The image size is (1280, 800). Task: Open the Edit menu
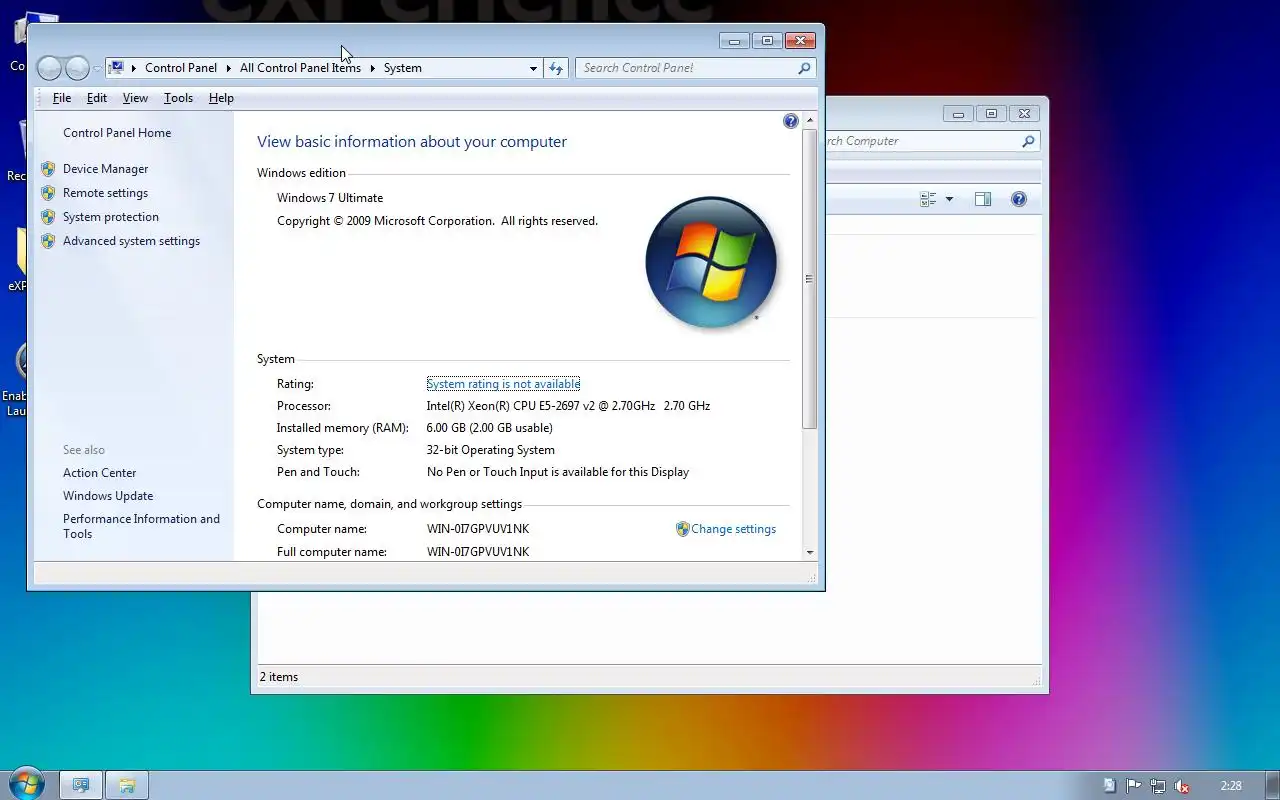pyautogui.click(x=97, y=98)
